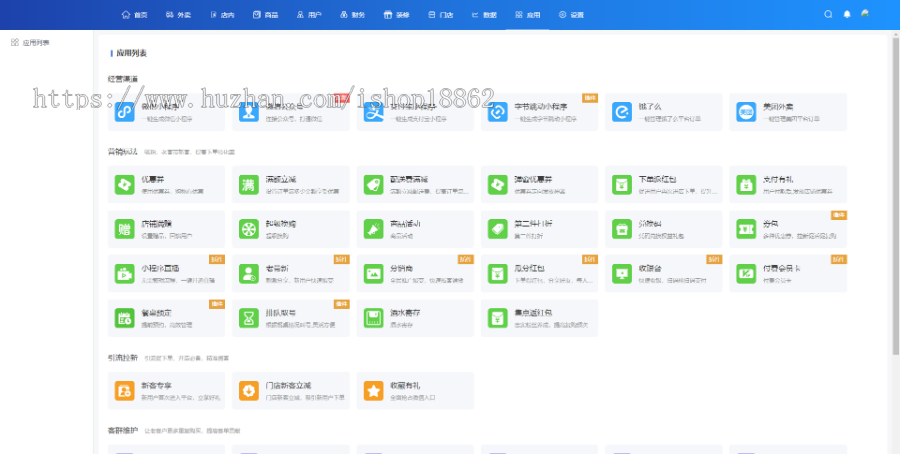
Task: Open the 弹窗优惠券 popup coupon app
Action: point(540,184)
